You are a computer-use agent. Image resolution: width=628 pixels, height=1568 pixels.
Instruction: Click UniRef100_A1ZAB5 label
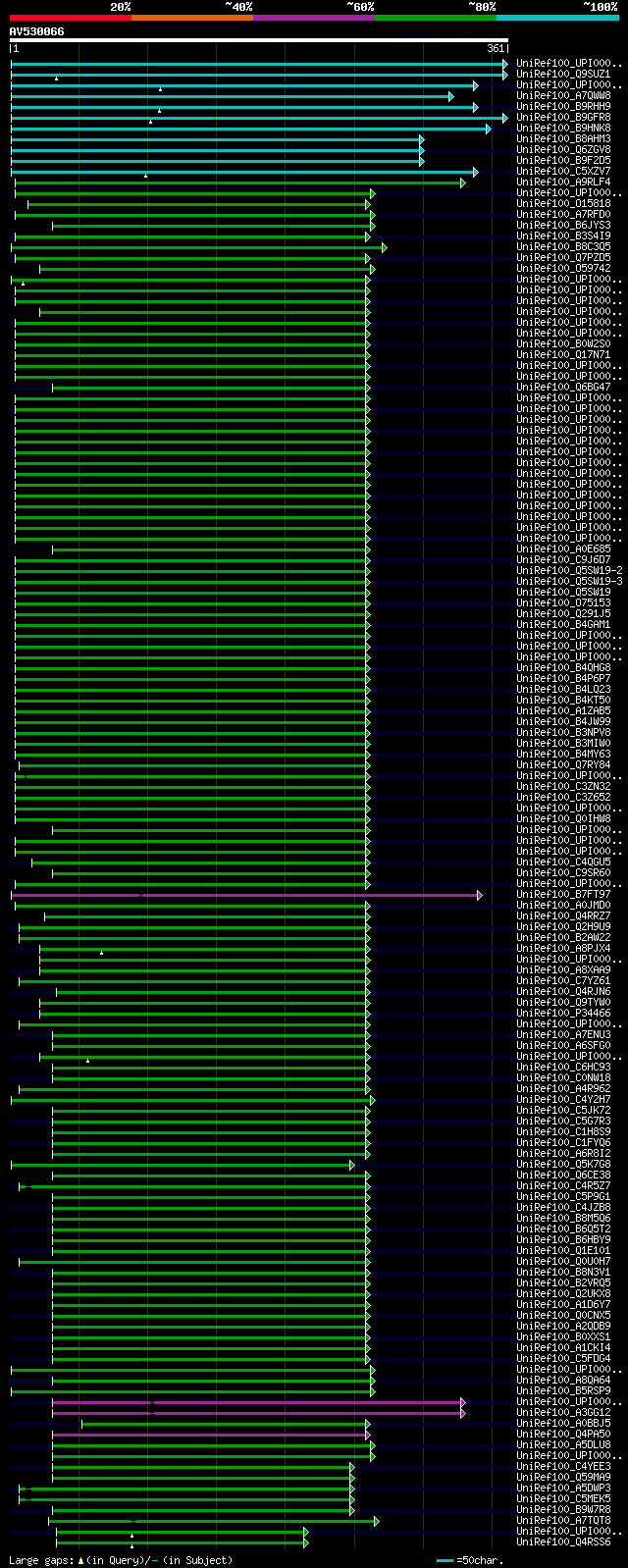coord(563,710)
